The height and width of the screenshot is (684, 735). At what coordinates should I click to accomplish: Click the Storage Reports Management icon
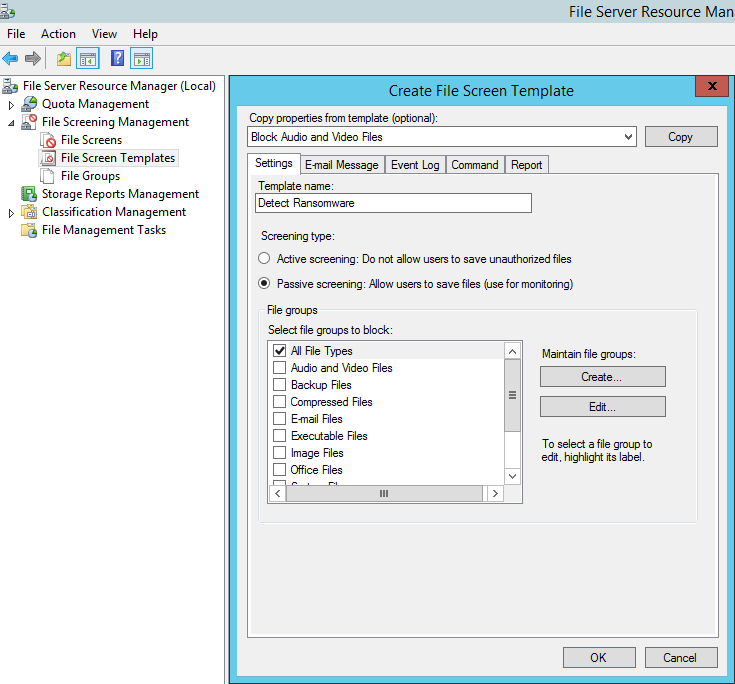tap(29, 194)
